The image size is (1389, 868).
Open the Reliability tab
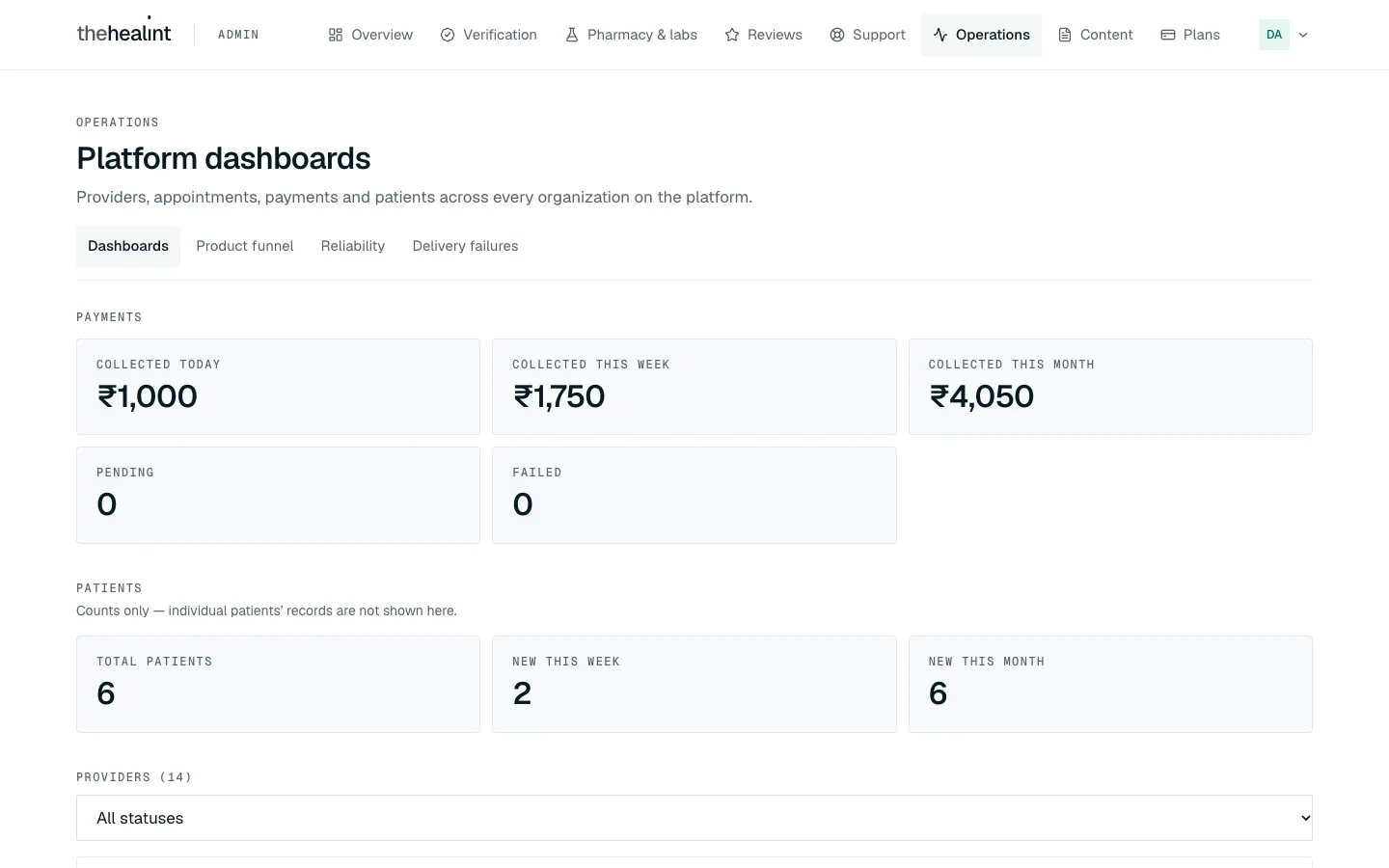[353, 246]
